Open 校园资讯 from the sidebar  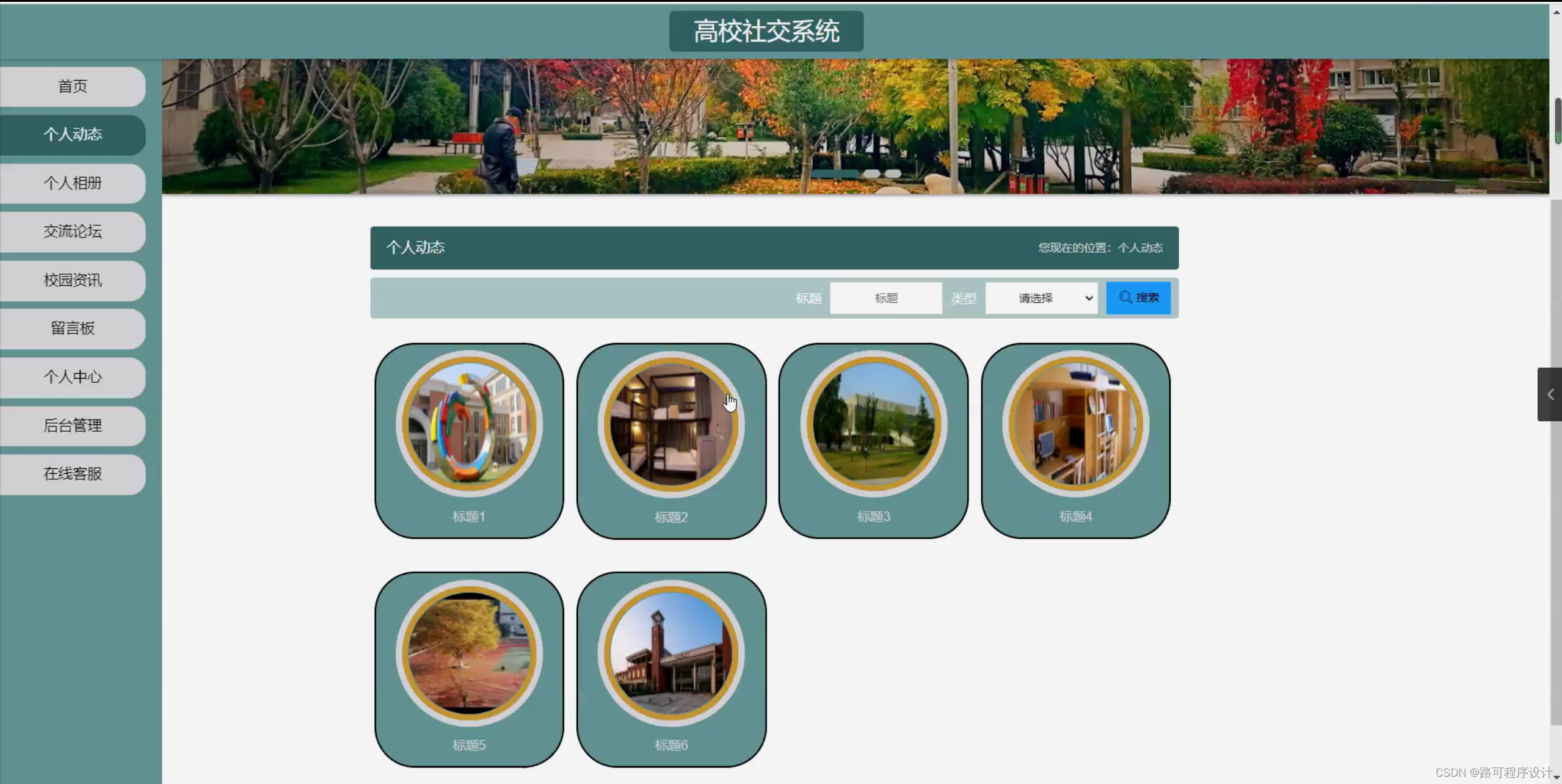pos(73,280)
